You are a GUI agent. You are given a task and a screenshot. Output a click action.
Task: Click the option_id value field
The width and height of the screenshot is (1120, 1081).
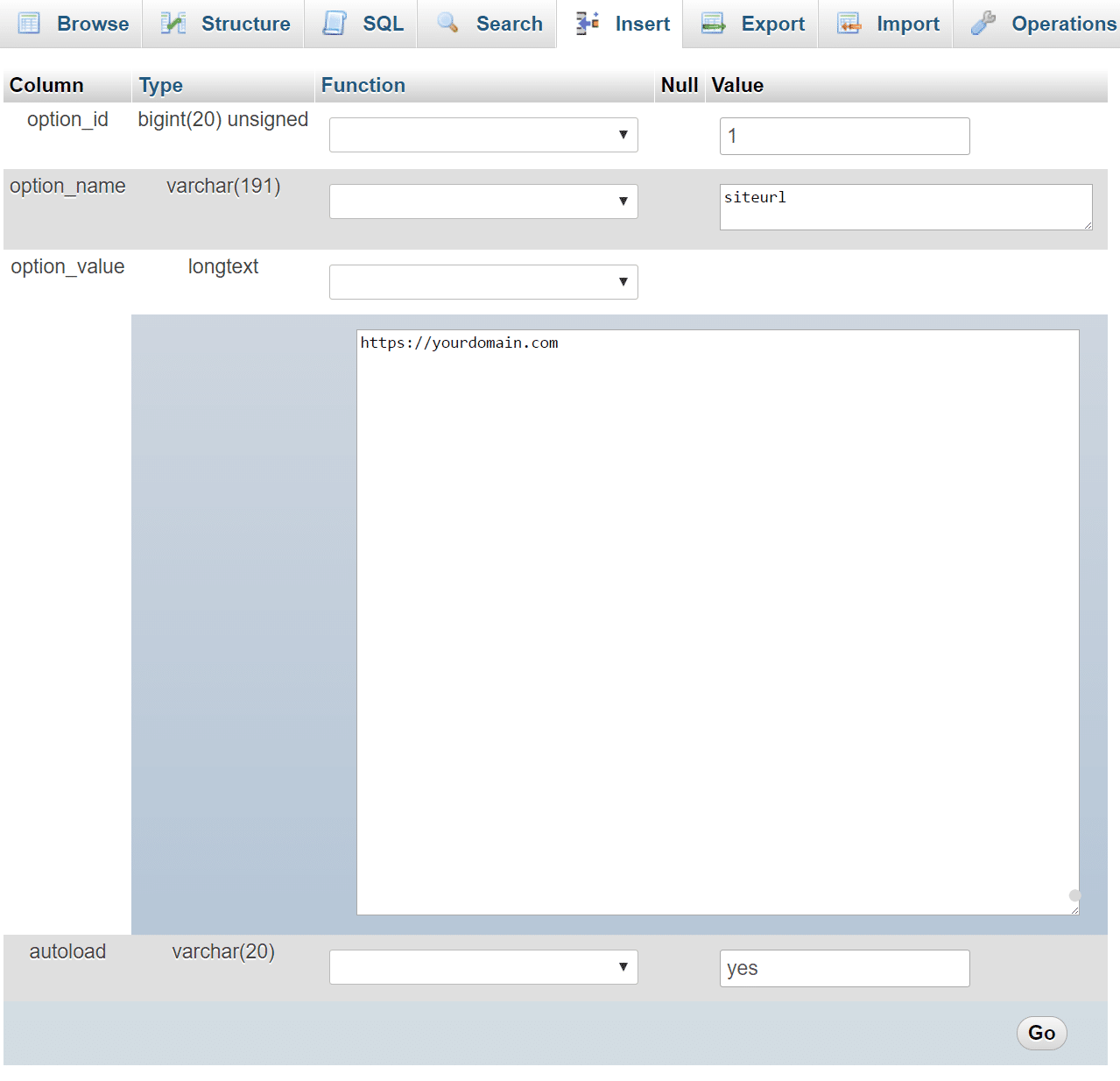tap(844, 136)
